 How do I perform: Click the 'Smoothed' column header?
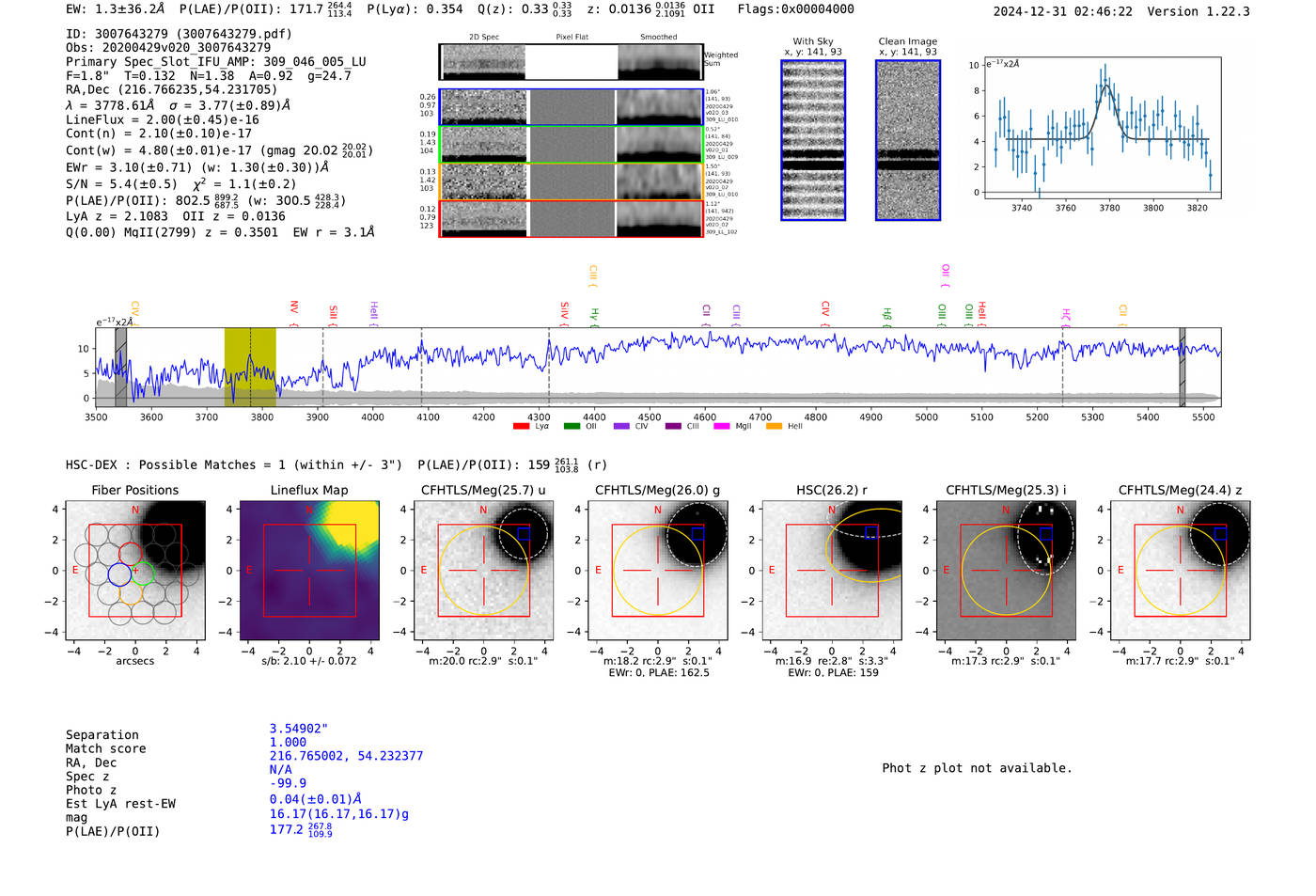[x=658, y=38]
